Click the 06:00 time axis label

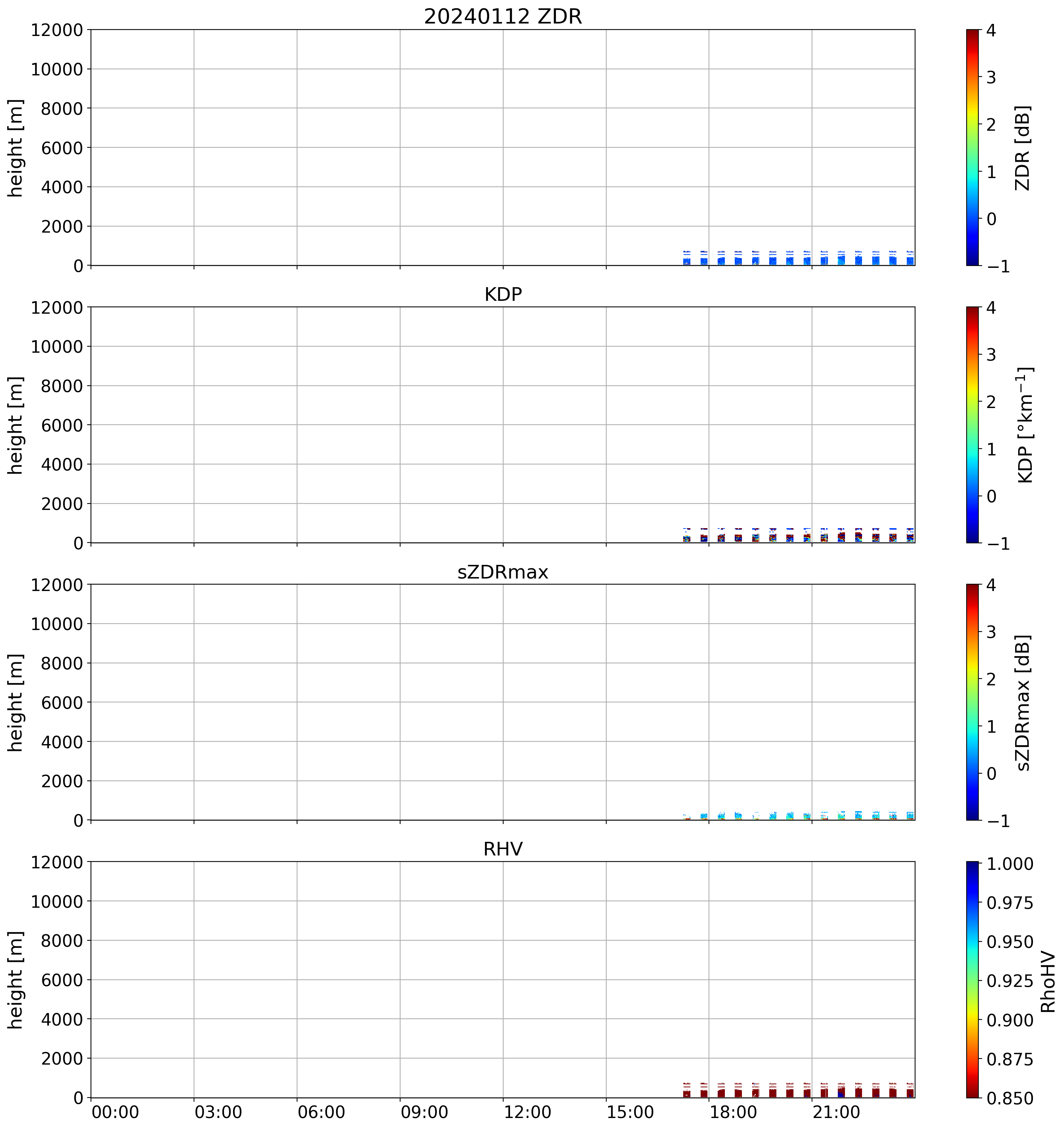[321, 1113]
